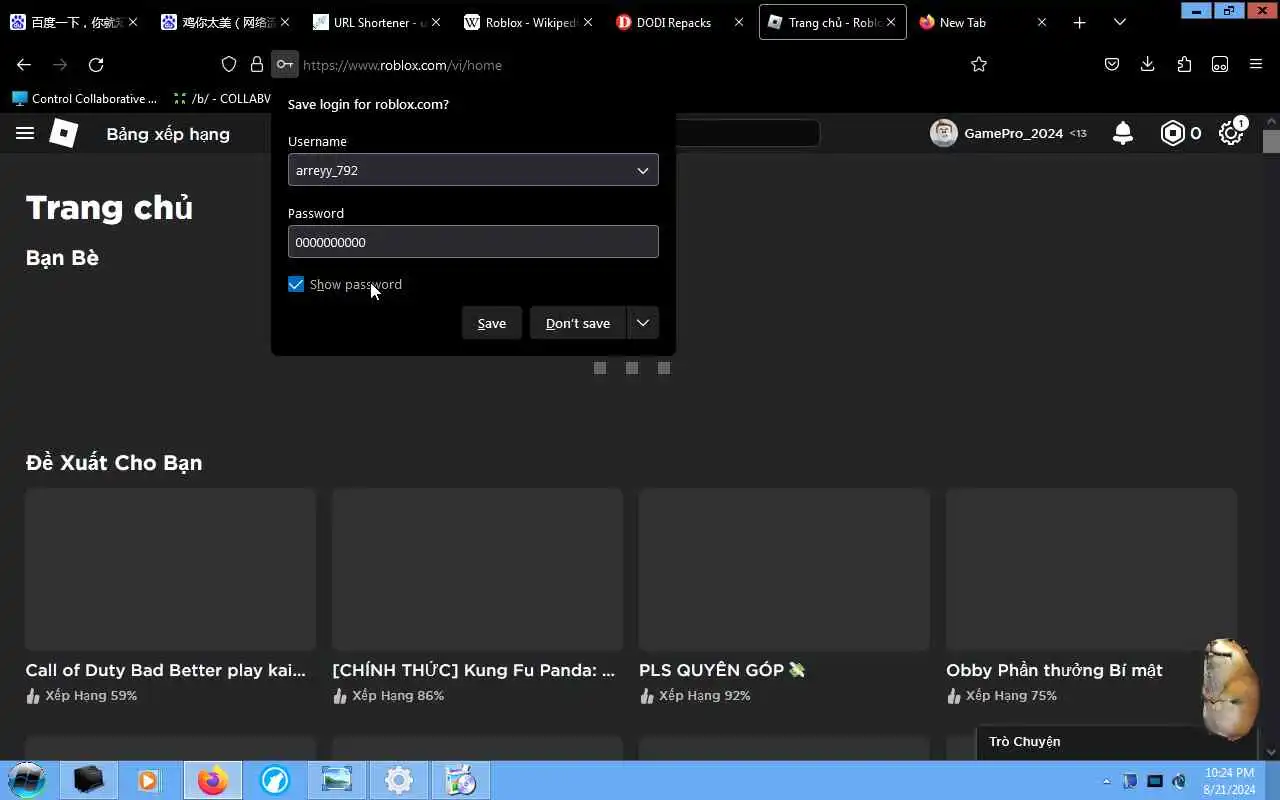The image size is (1280, 800).
Task: Click the GamePro_2024 avatar
Action: point(943,133)
